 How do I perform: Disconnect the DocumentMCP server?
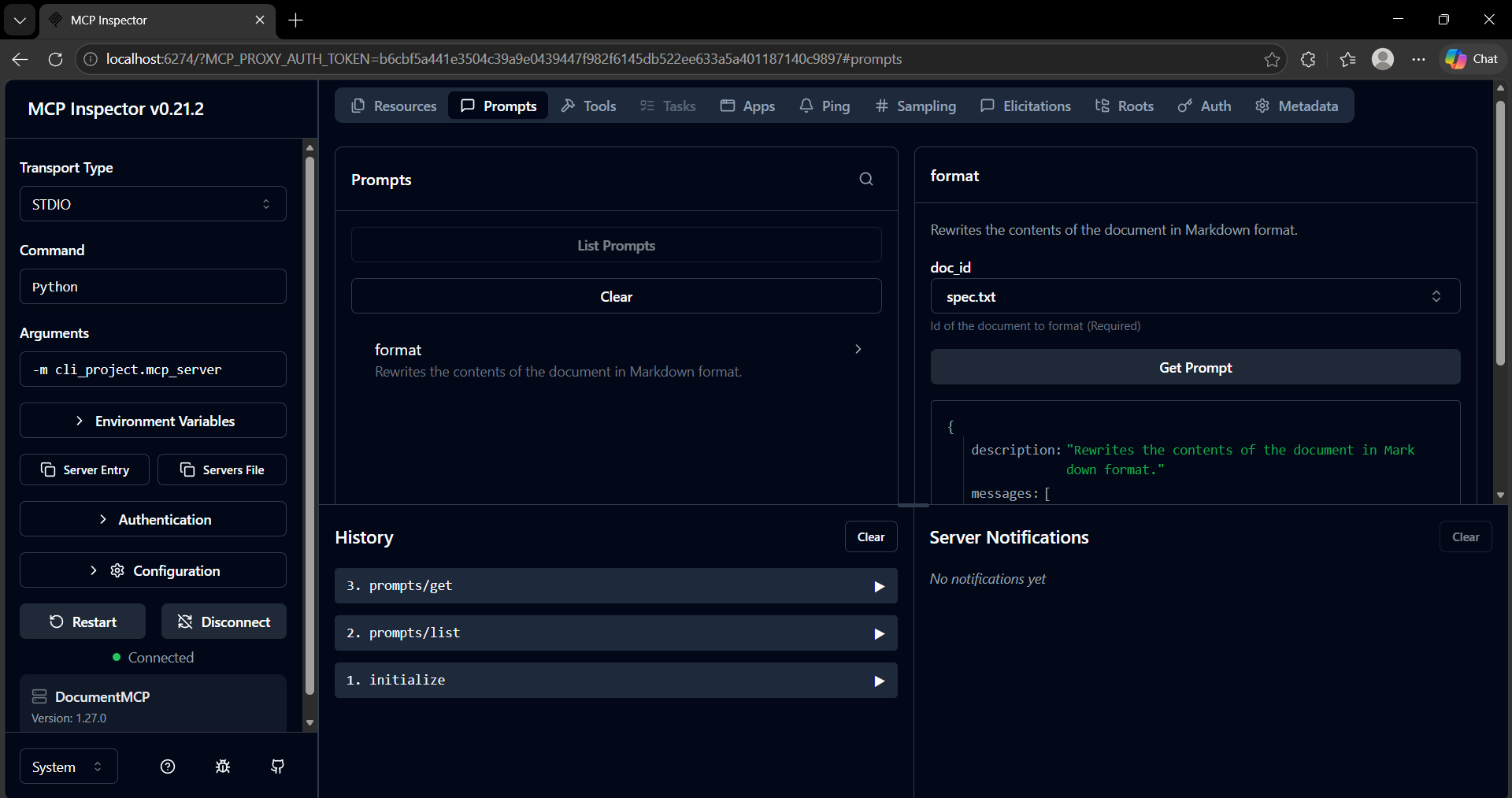click(224, 621)
